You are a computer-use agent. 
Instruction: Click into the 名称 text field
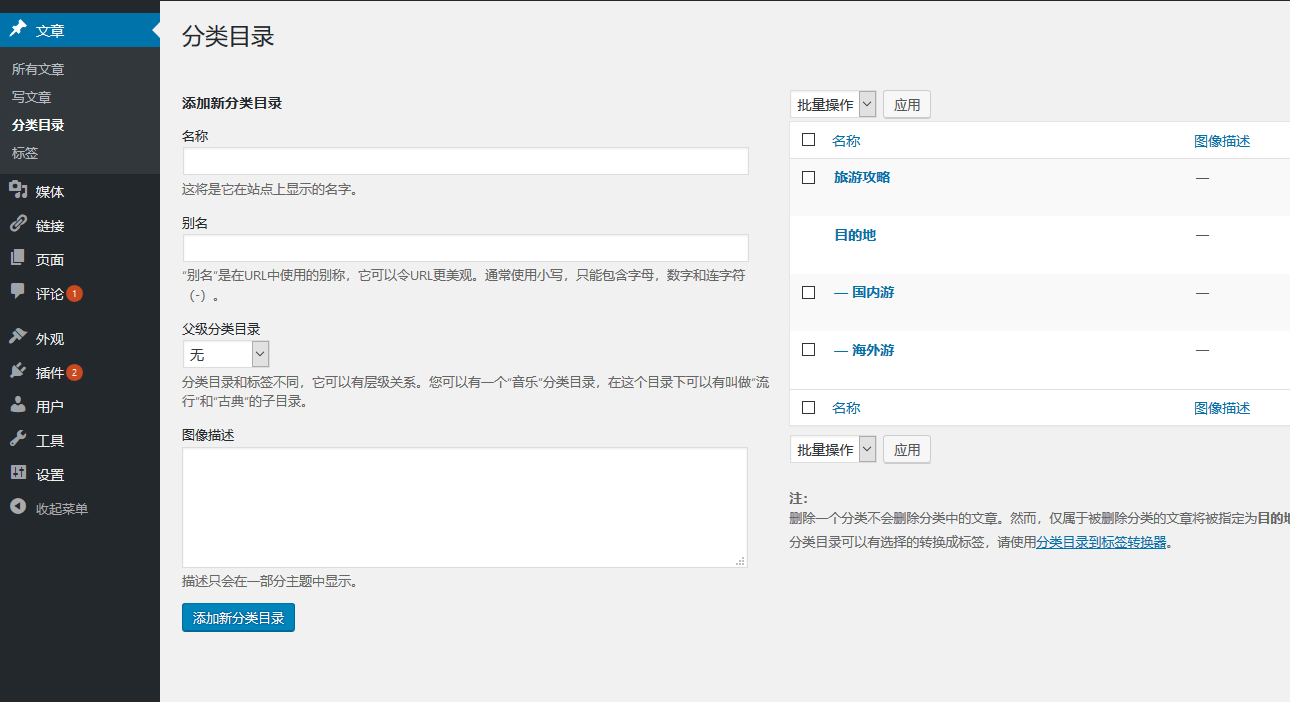(465, 161)
